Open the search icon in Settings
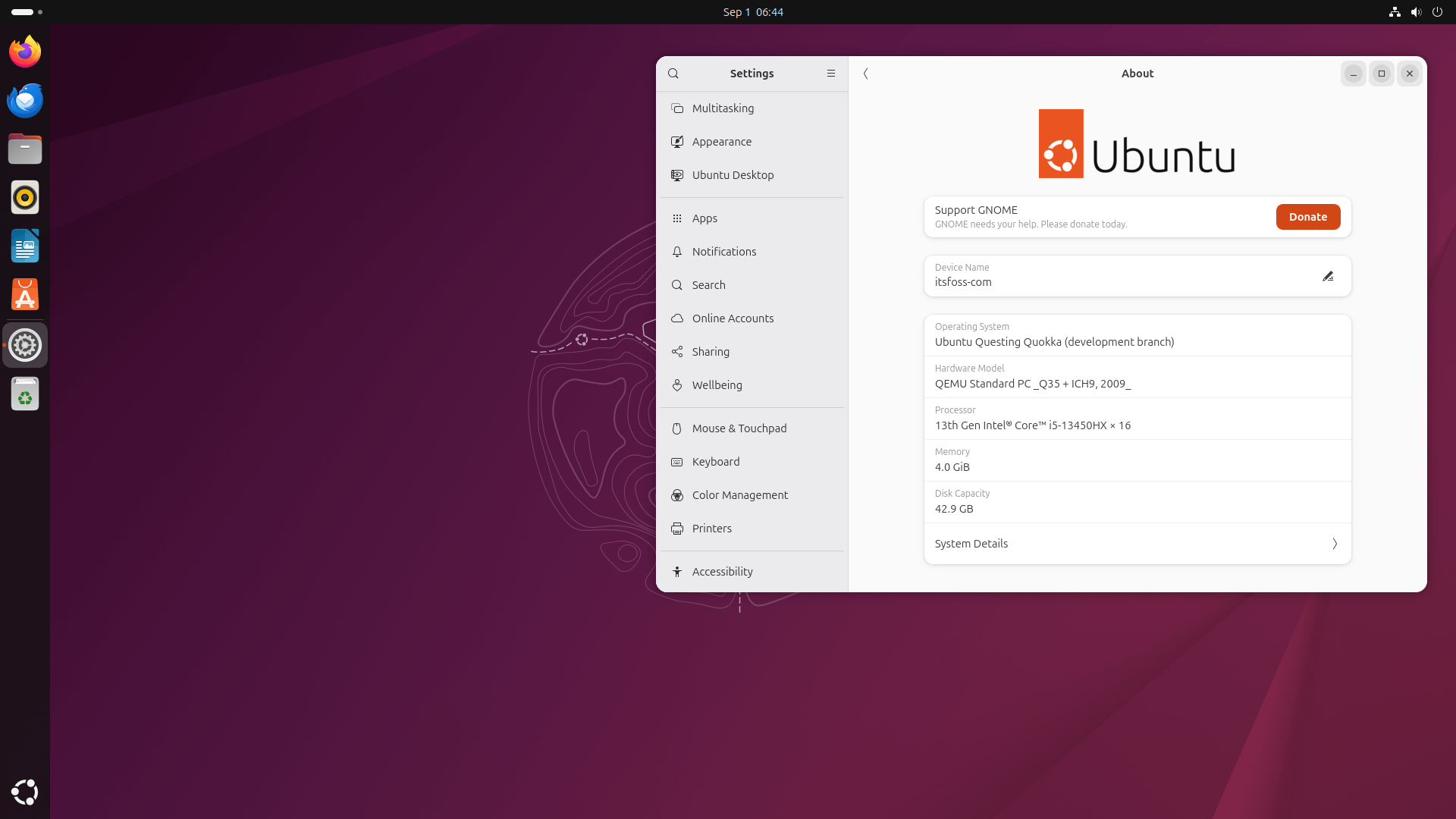 (674, 74)
